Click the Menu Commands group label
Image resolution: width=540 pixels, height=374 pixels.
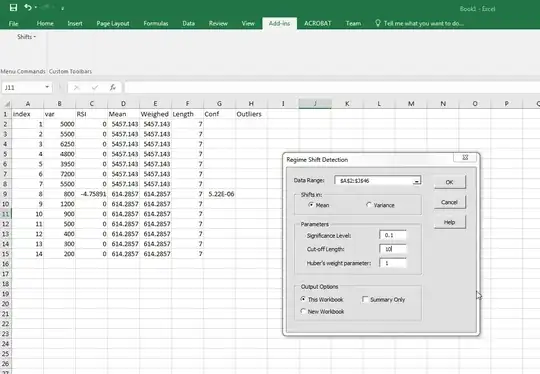click(23, 71)
